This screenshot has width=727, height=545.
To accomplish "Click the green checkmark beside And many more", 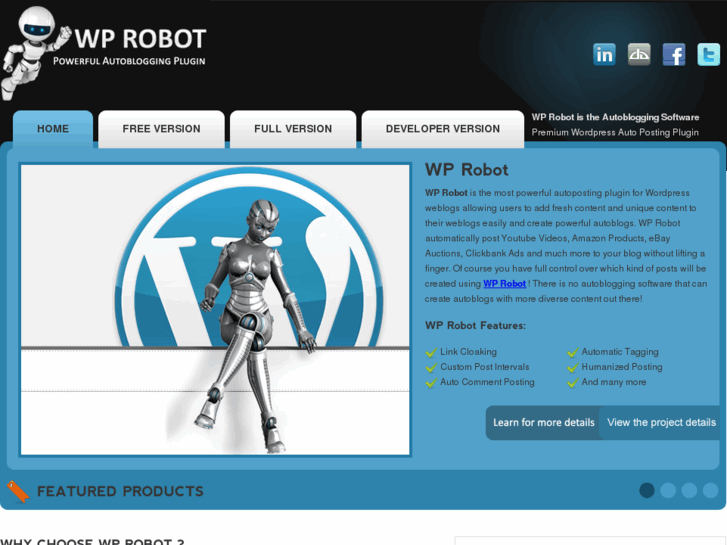I will pyautogui.click(x=573, y=383).
